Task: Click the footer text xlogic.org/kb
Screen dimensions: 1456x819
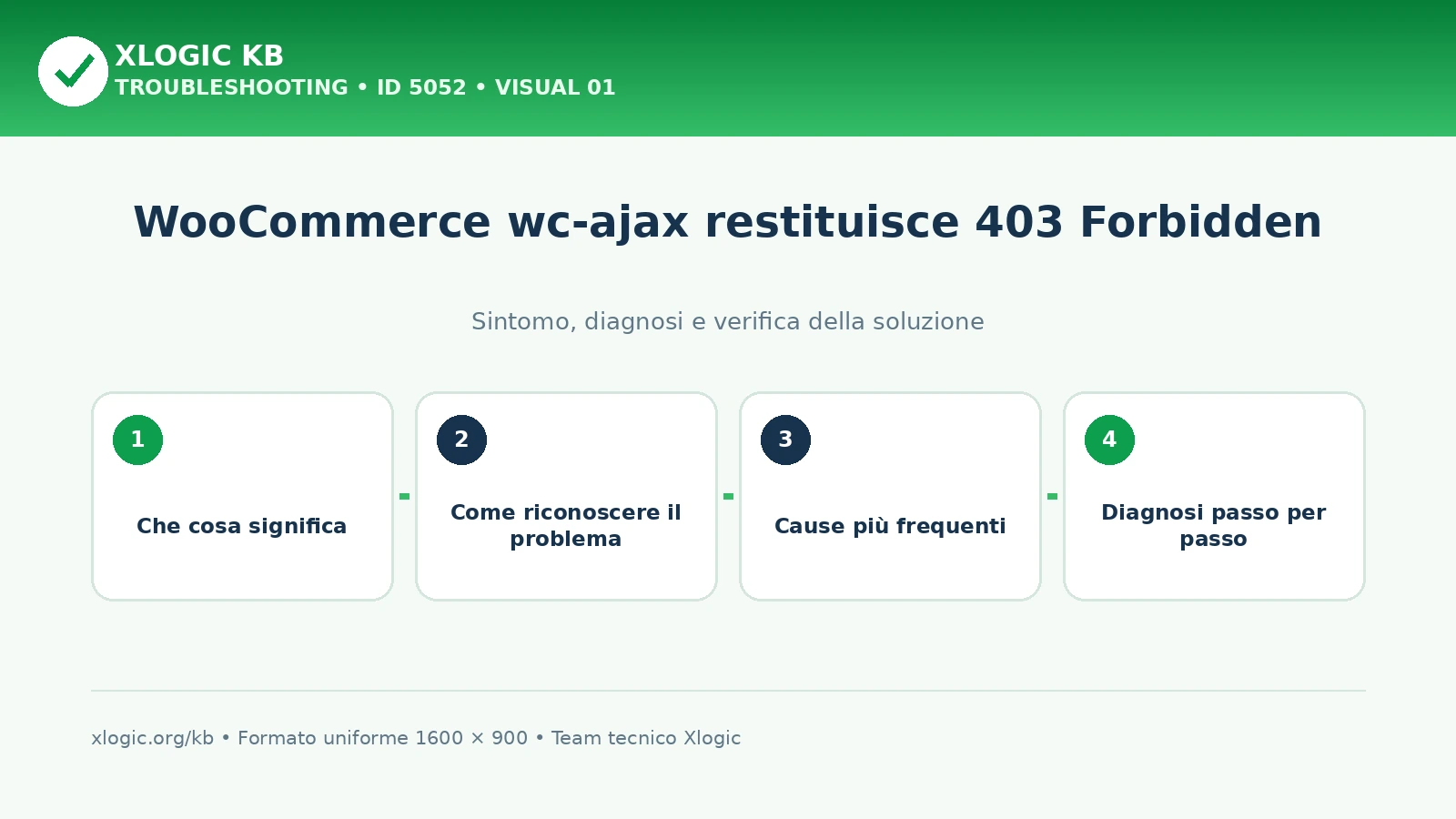Action: pos(152,738)
